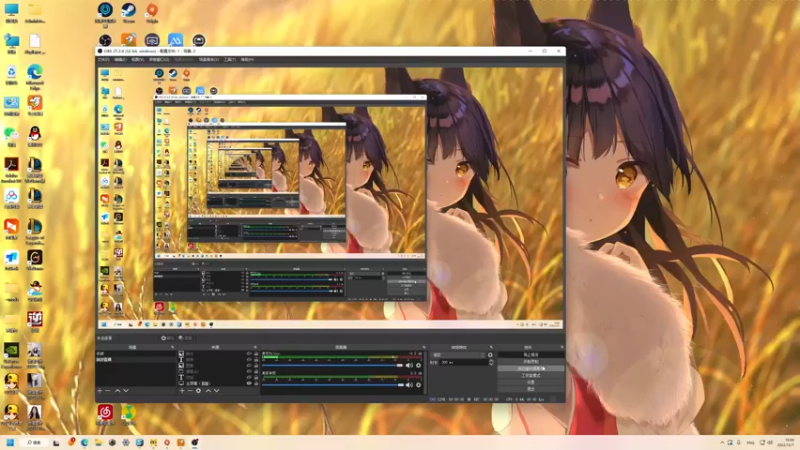Open transition properties gear in Scene Transitions panel
This screenshot has width=800, height=450.
point(490,355)
